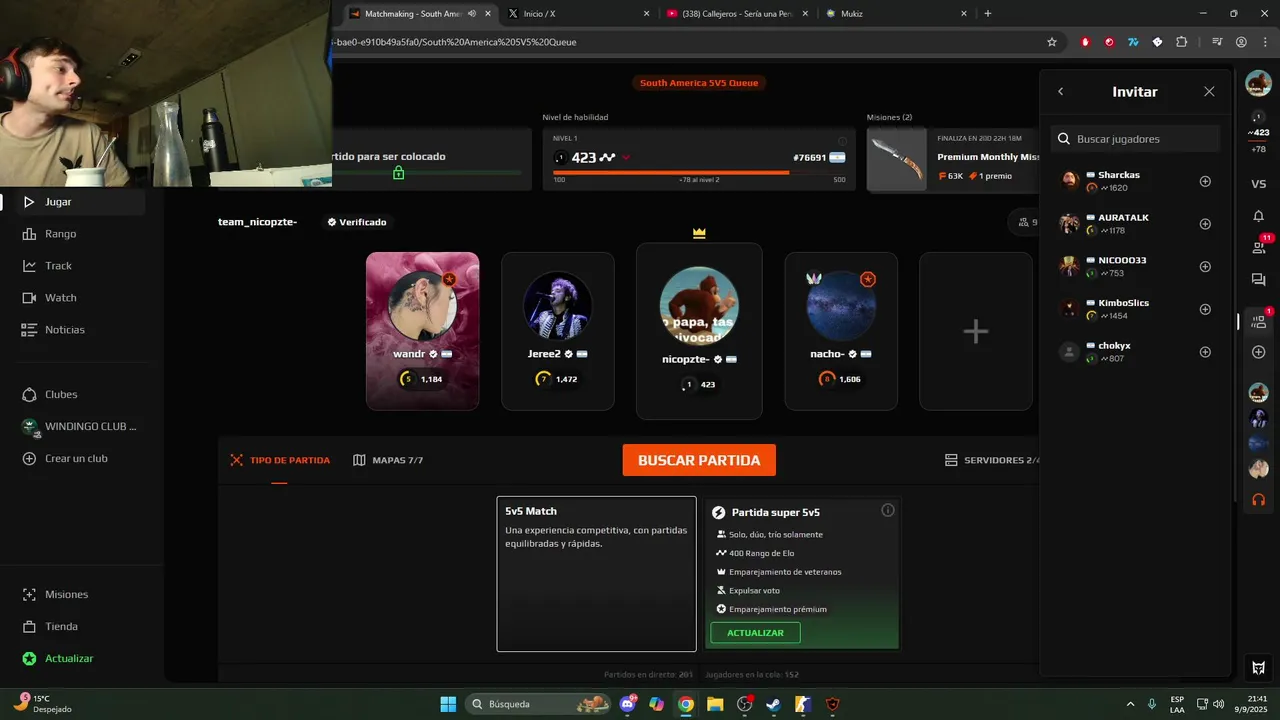
Task: Select the MAPAS 7/7 tab
Action: click(388, 460)
